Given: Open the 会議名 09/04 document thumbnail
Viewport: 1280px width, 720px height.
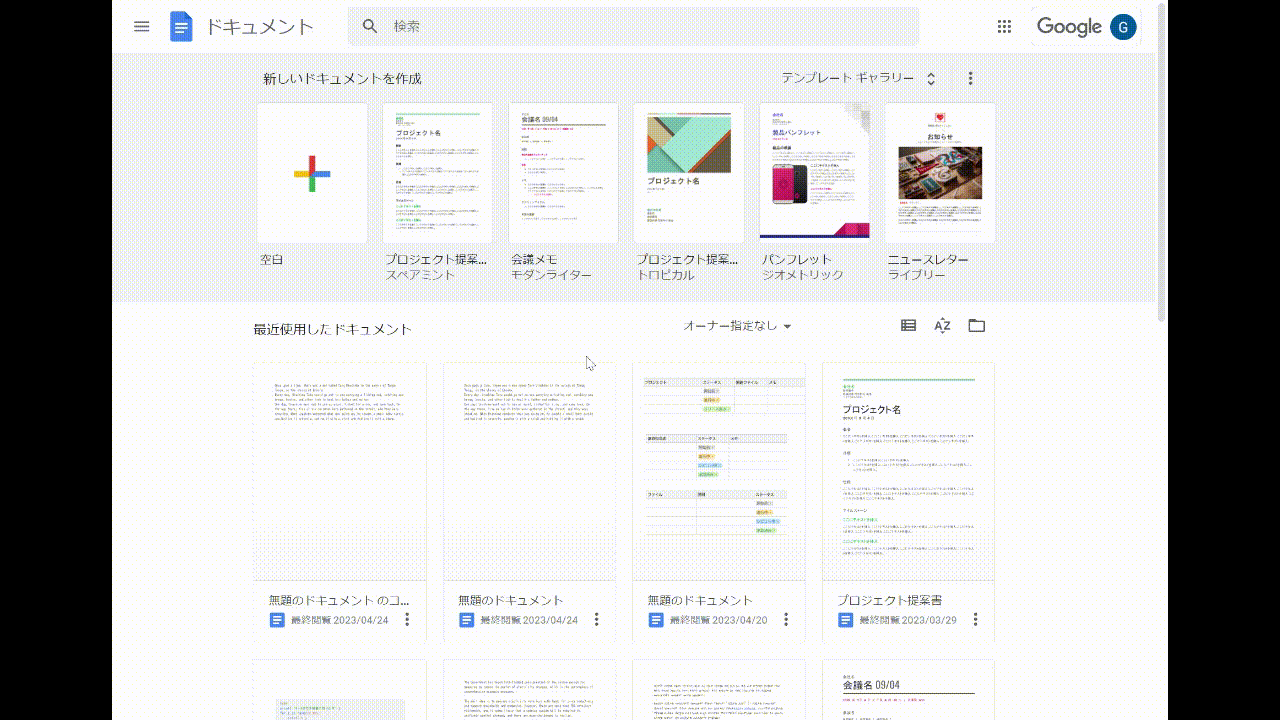Looking at the screenshot, I should pyautogui.click(x=908, y=690).
